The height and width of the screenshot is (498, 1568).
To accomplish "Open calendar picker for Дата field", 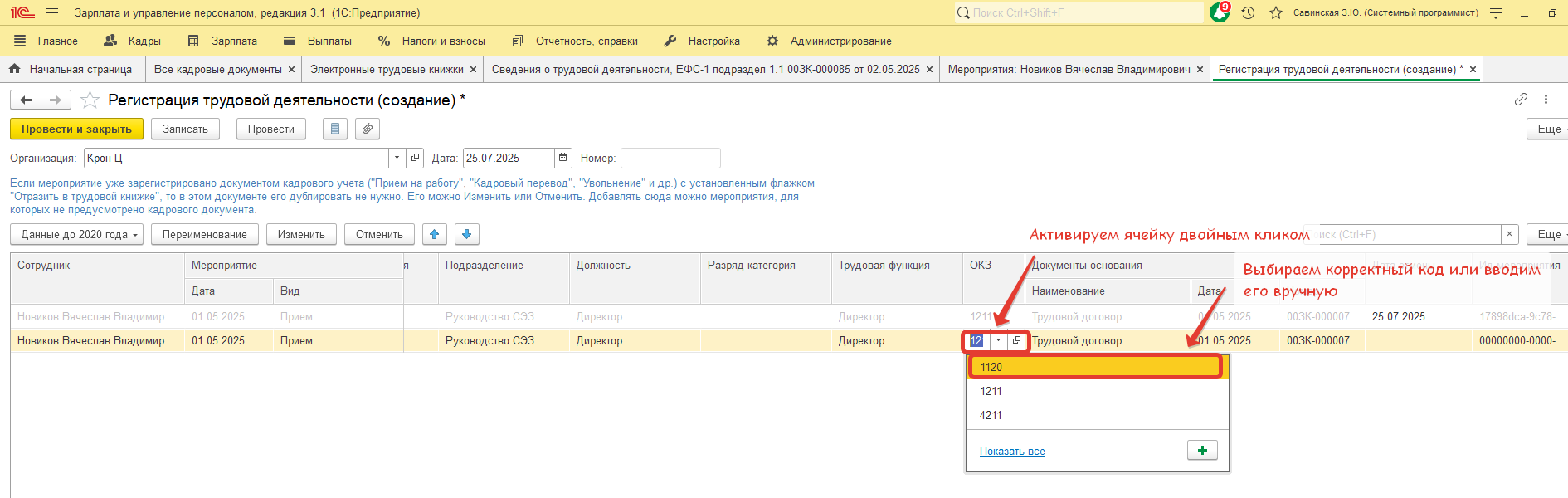I will [564, 158].
